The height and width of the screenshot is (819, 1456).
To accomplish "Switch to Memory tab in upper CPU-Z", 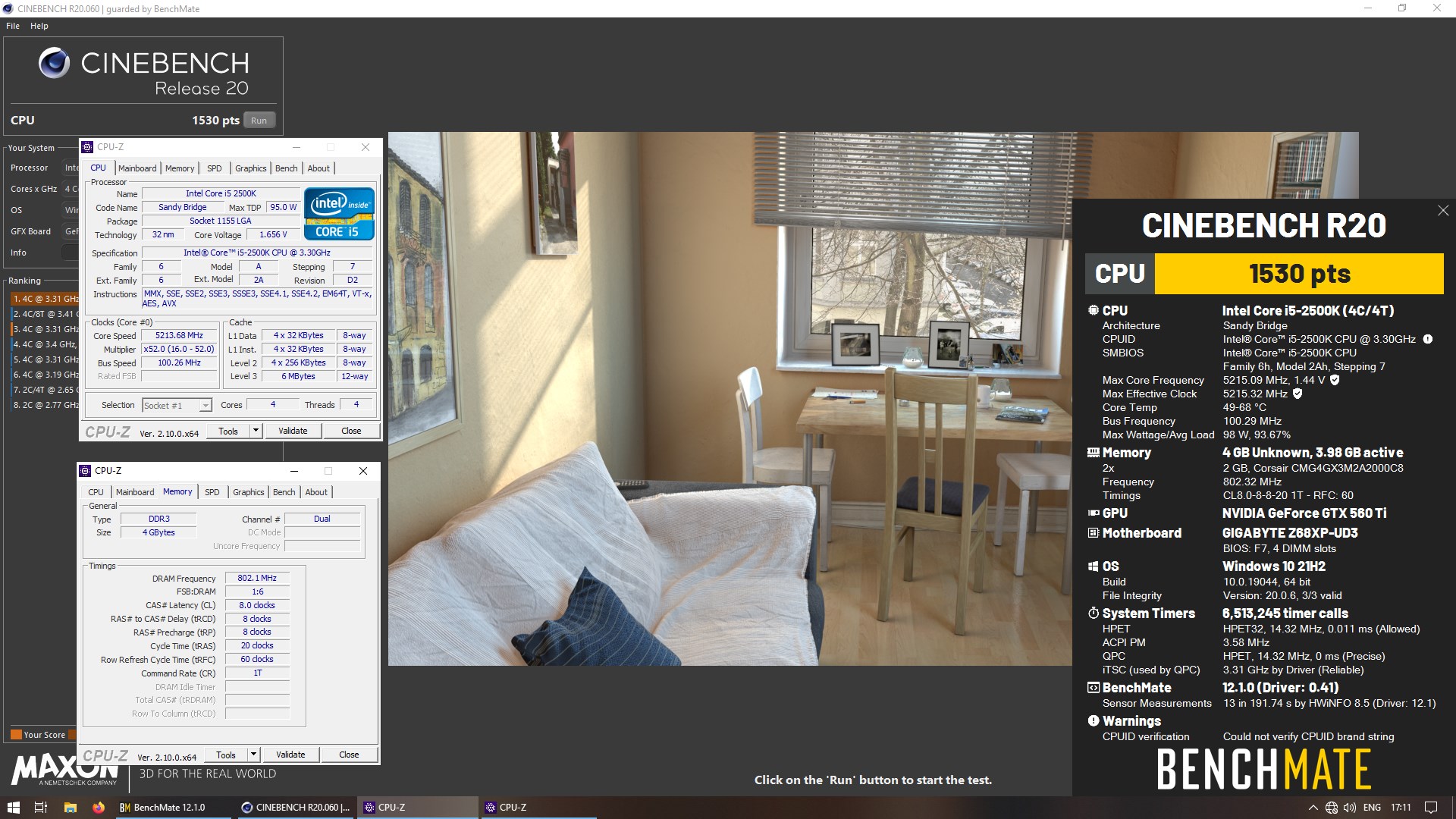I will [180, 168].
